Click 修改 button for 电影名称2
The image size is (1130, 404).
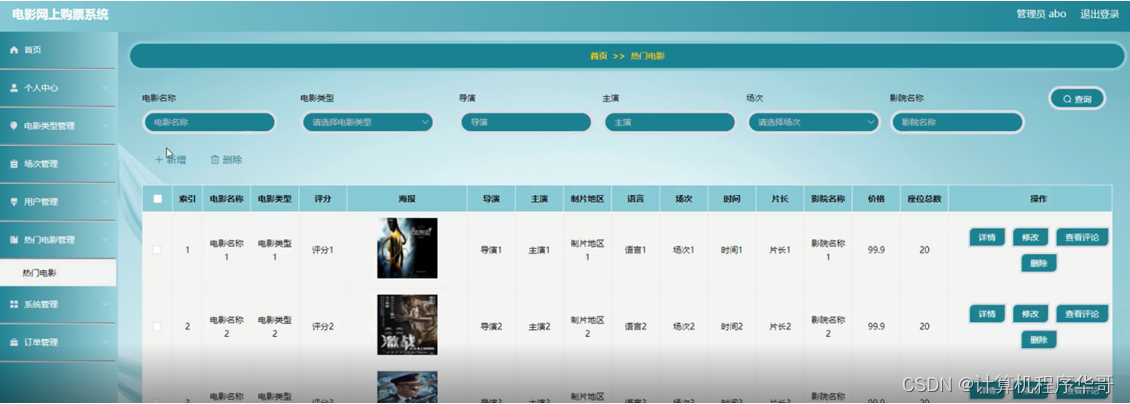pyautogui.click(x=1031, y=313)
